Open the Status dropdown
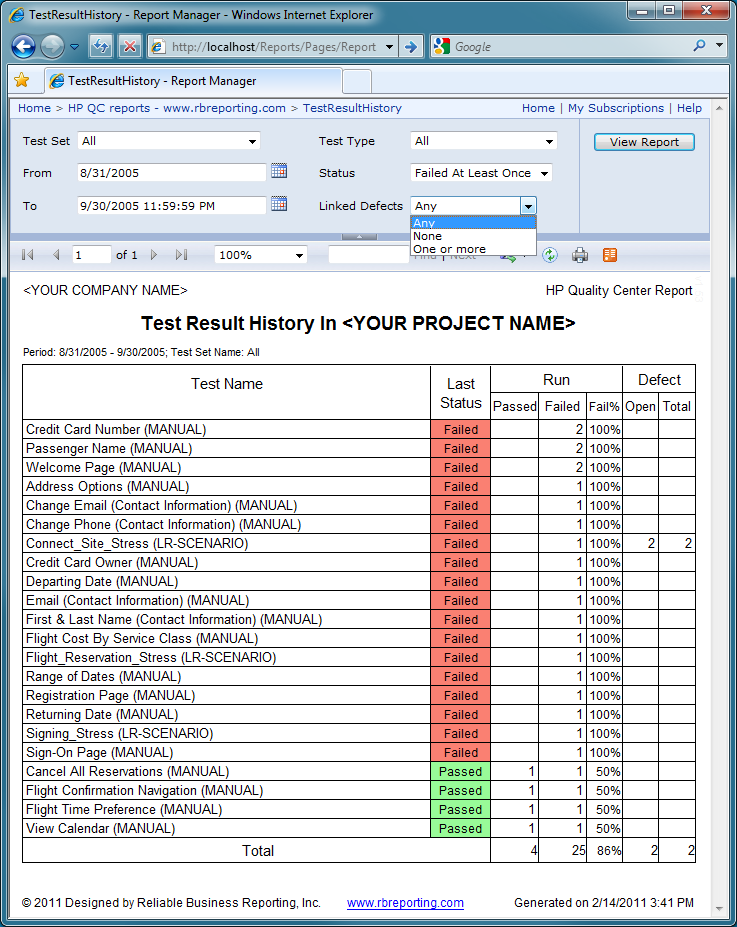This screenshot has height=927, width=737. 481,173
